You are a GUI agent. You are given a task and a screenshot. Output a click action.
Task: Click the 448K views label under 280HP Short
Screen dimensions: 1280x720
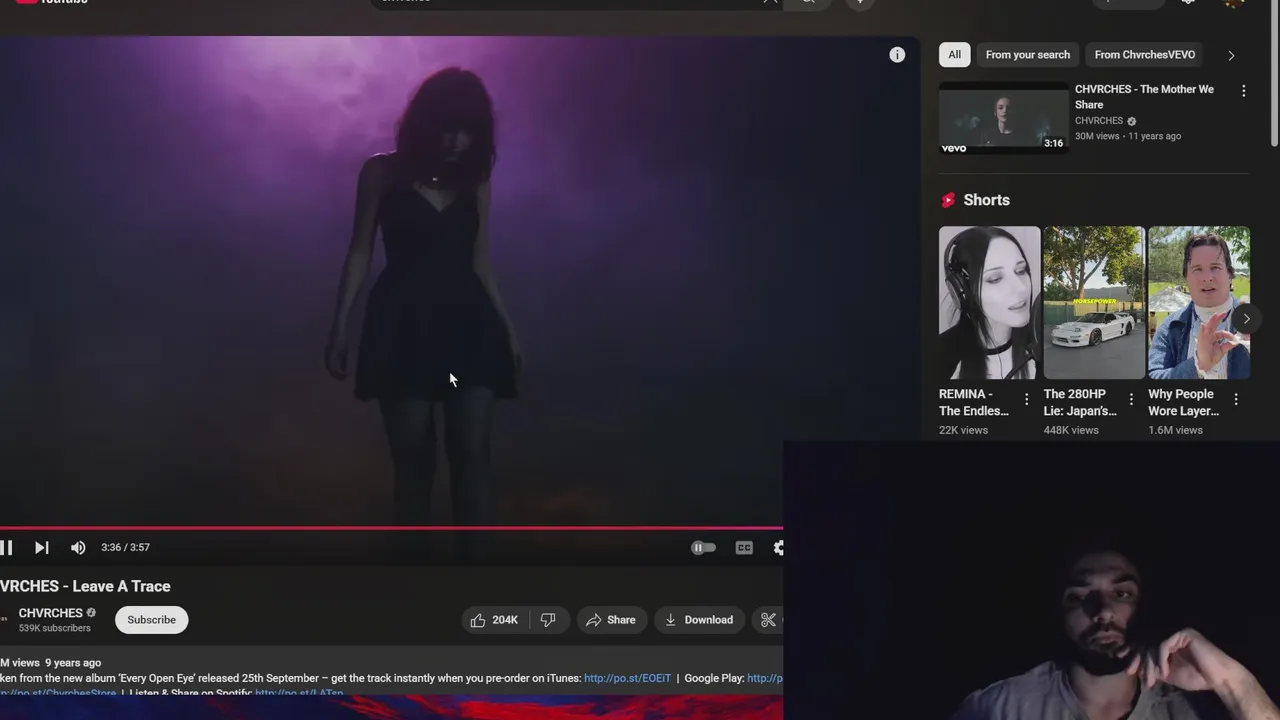(1071, 430)
